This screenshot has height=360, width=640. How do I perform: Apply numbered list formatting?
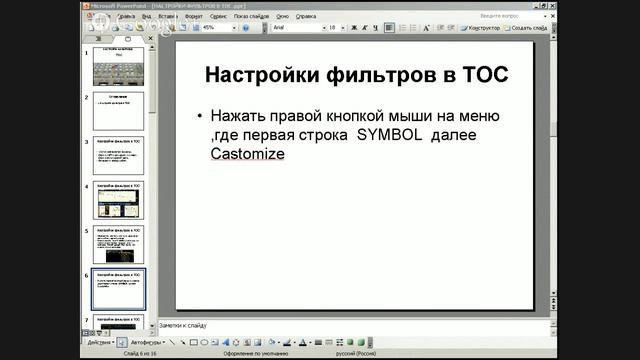click(x=402, y=28)
